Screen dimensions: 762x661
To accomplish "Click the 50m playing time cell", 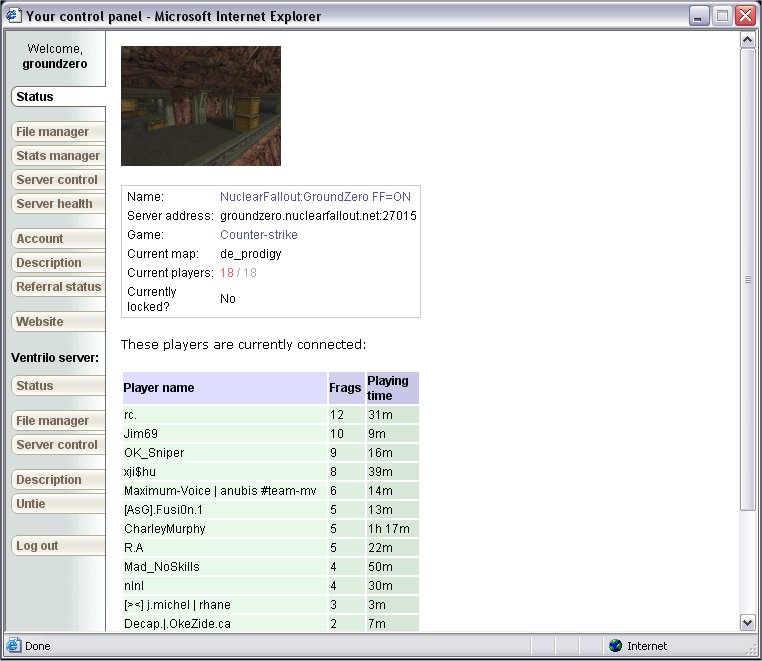I will tap(393, 567).
